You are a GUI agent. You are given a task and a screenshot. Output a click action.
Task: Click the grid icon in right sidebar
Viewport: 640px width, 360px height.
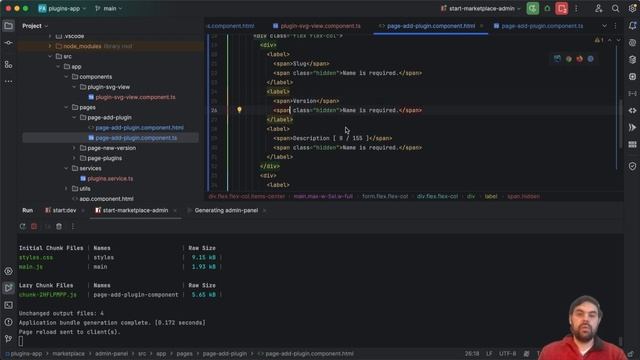632,144
